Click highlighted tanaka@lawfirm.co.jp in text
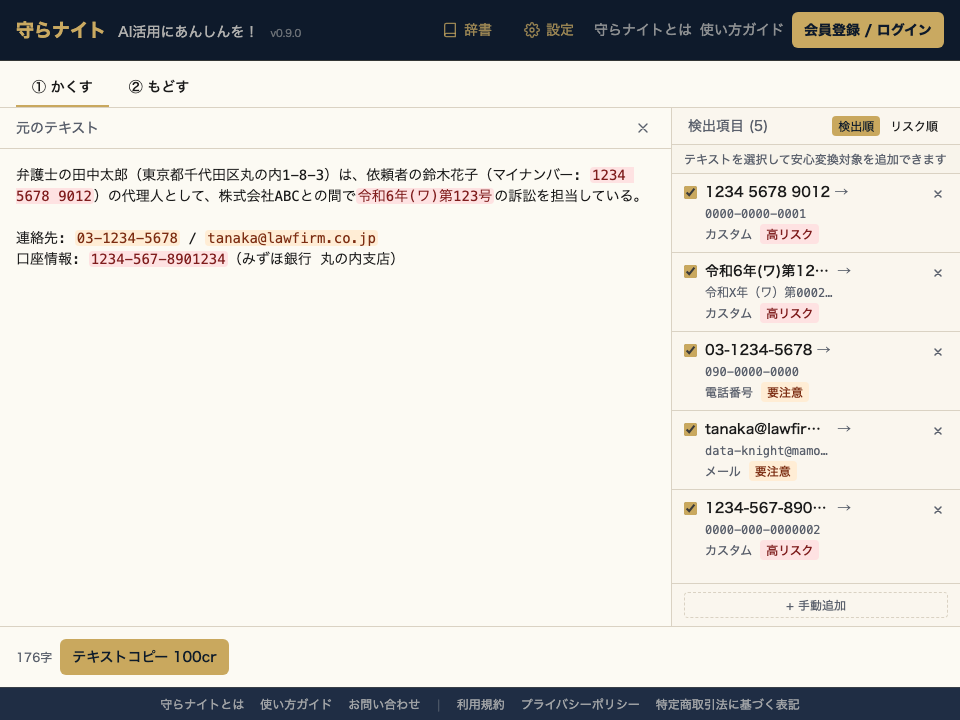Screen dimensions: 960x720 (x=291, y=238)
